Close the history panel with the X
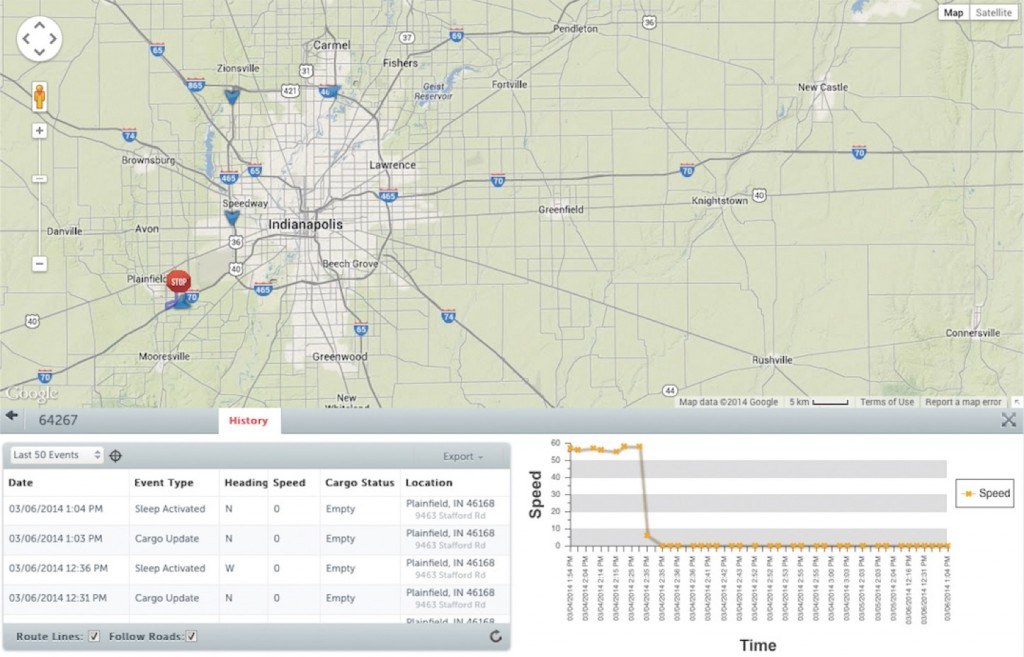 point(1008,420)
